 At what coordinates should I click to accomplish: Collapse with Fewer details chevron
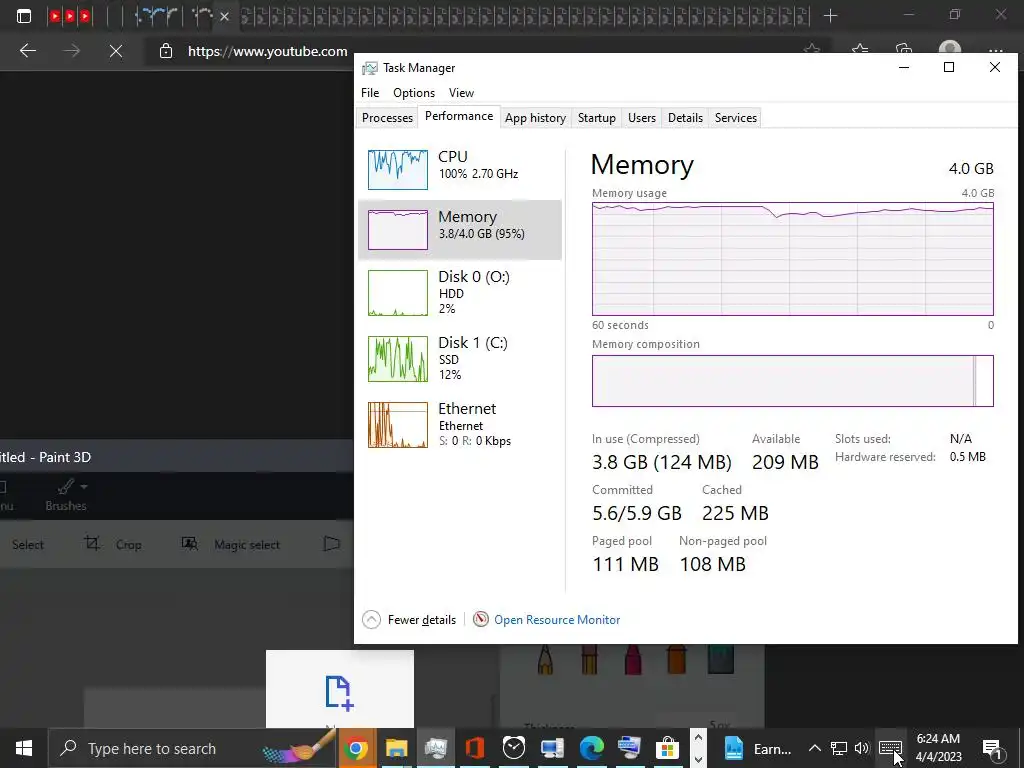click(371, 619)
